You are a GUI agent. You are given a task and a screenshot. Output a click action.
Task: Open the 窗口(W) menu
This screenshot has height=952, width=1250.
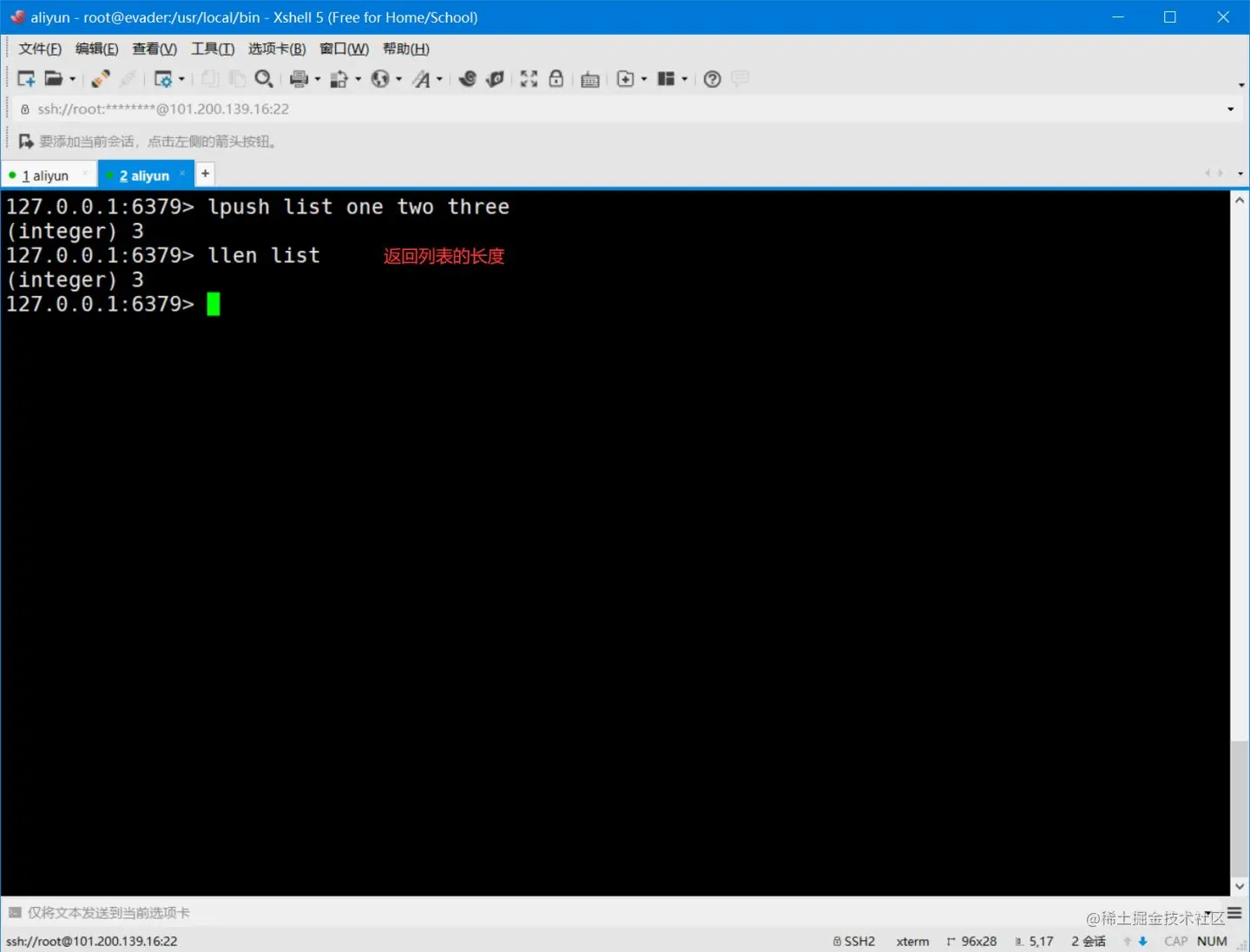pos(344,49)
